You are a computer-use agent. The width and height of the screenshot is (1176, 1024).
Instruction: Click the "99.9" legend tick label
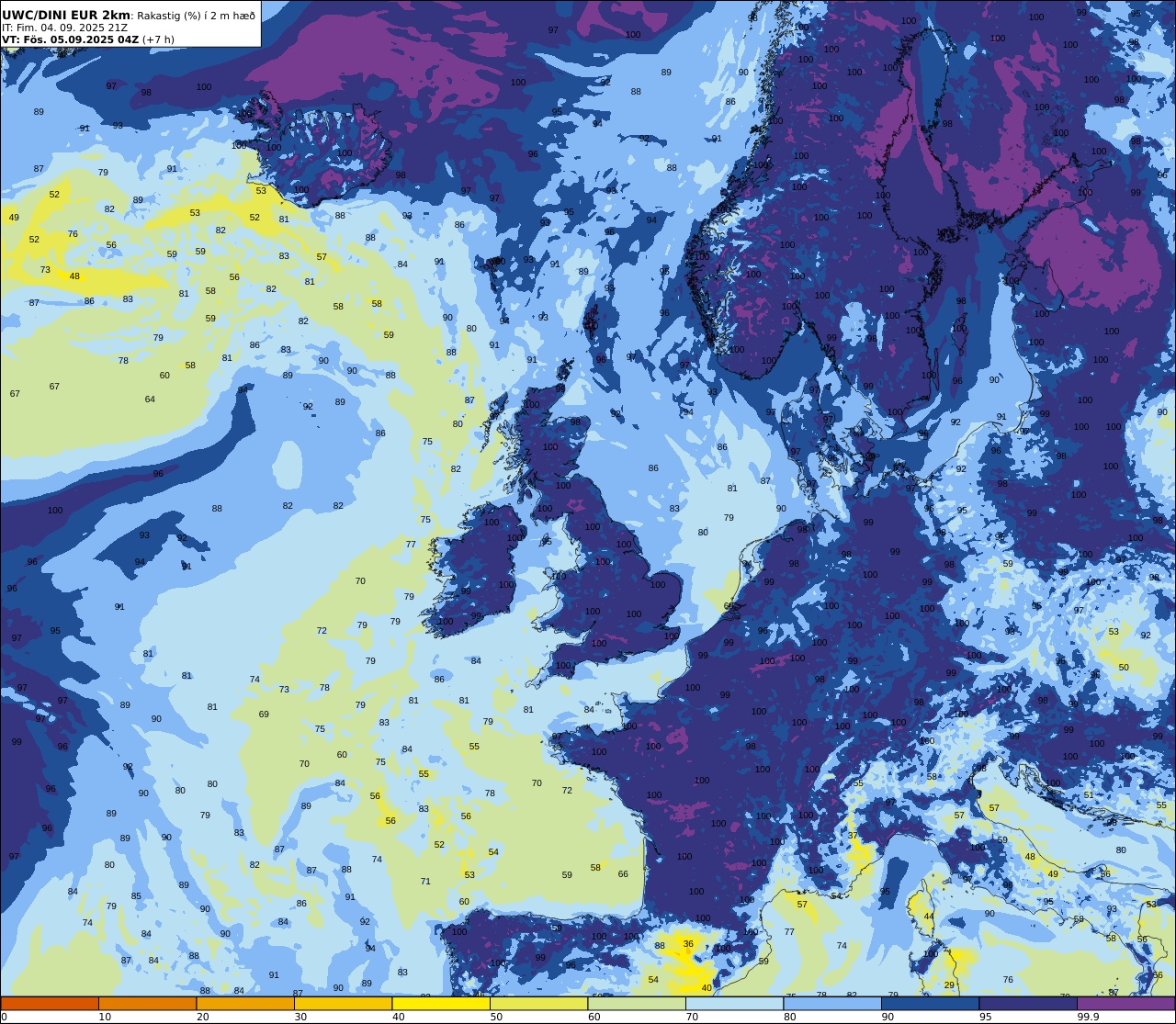[x=1088, y=1017]
